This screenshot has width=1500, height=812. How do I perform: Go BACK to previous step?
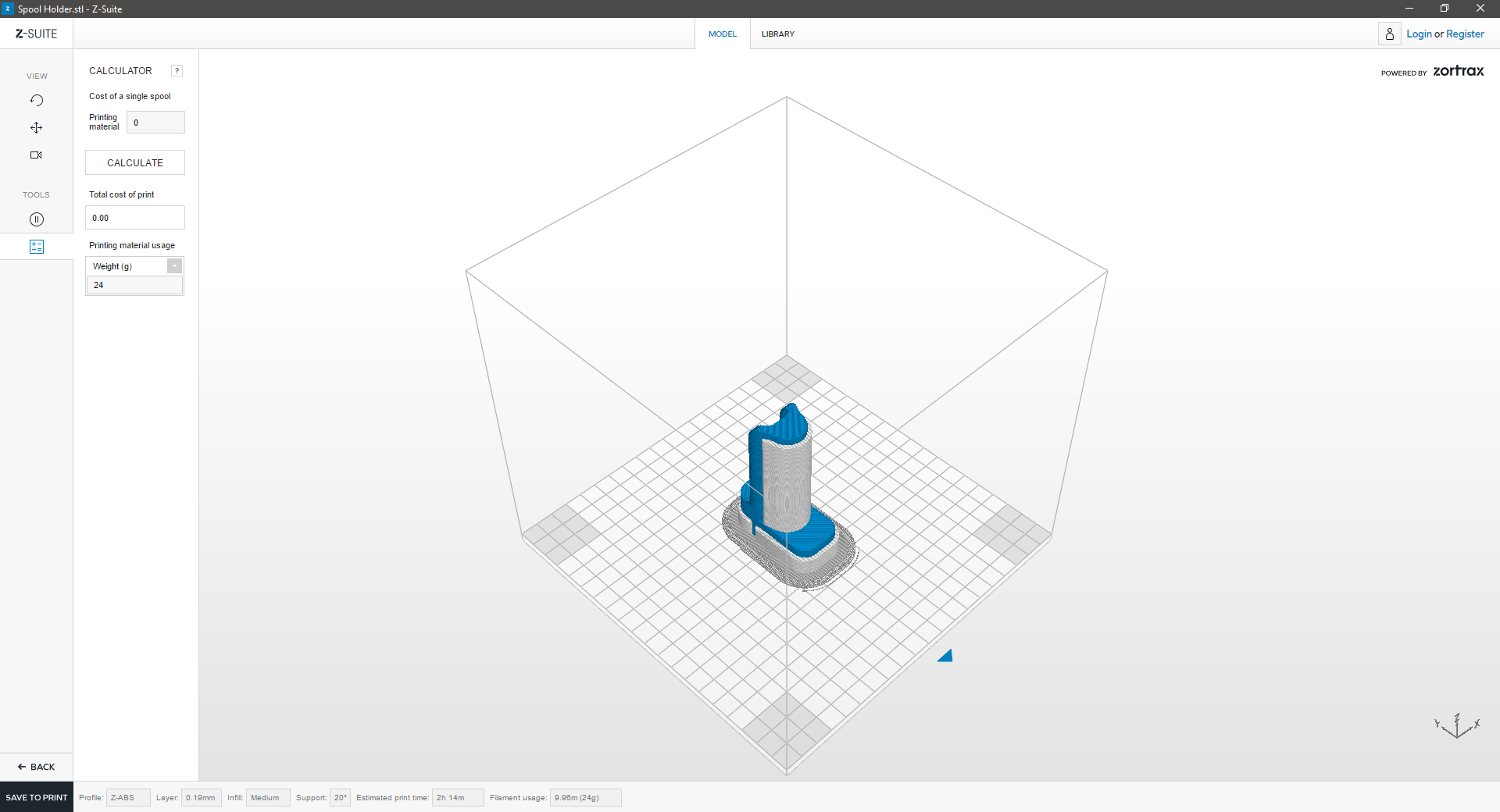(x=37, y=767)
